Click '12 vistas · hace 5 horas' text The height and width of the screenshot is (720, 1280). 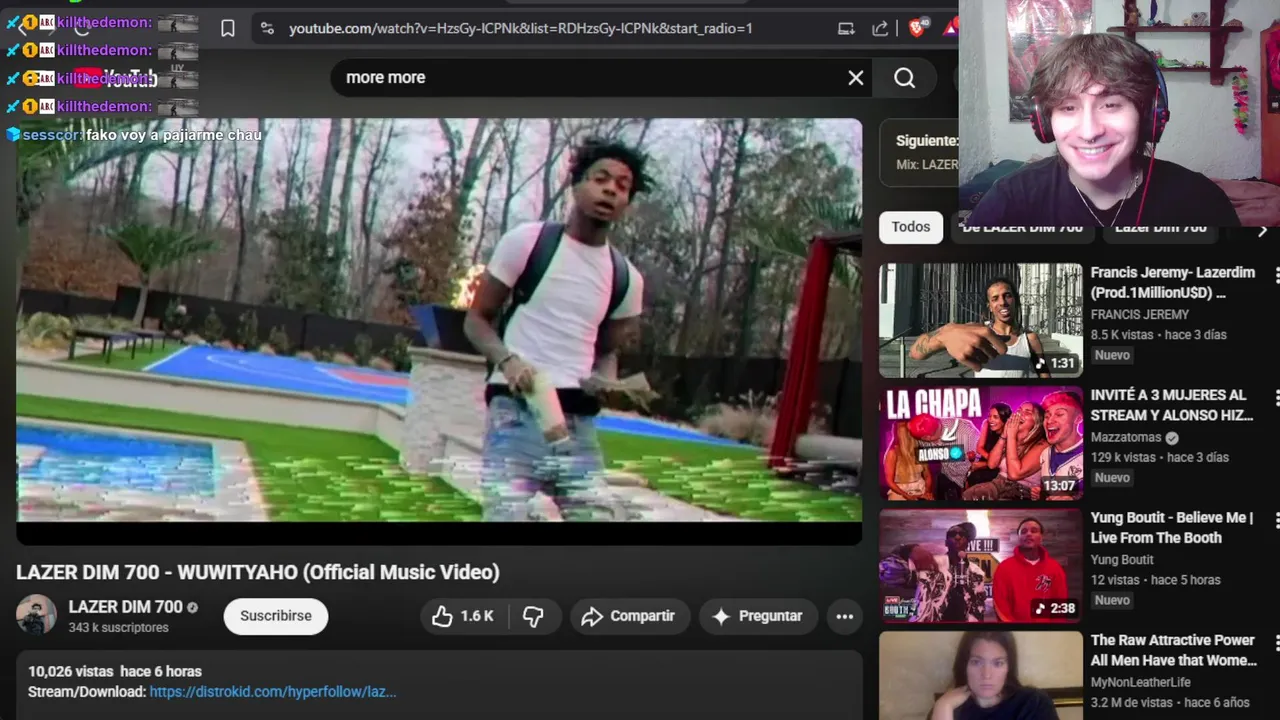(x=1155, y=579)
